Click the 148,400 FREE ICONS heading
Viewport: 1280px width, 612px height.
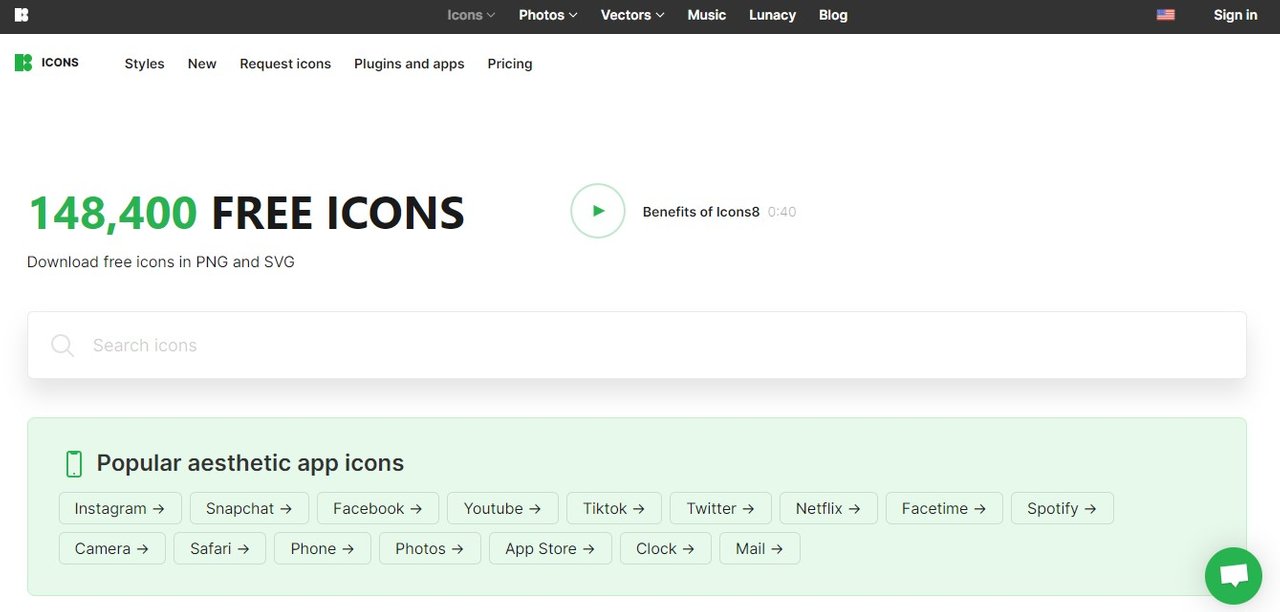pos(246,213)
